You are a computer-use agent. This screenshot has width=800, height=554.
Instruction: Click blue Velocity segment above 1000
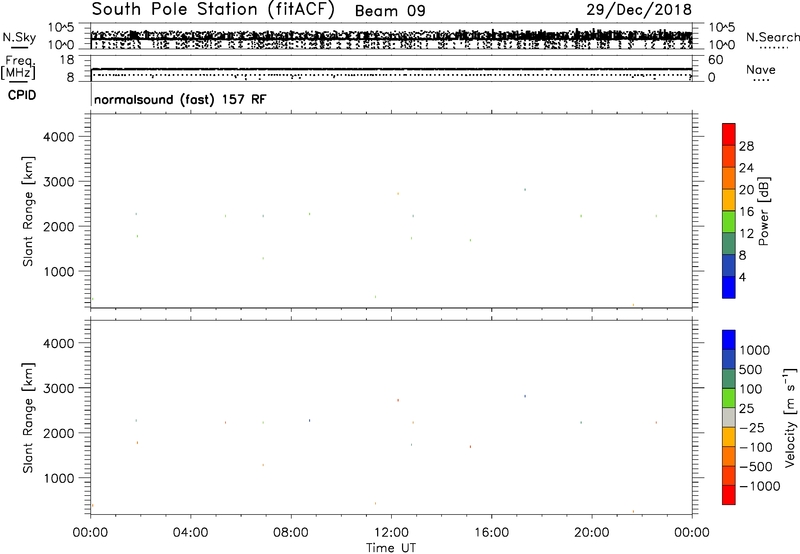[x=729, y=340]
